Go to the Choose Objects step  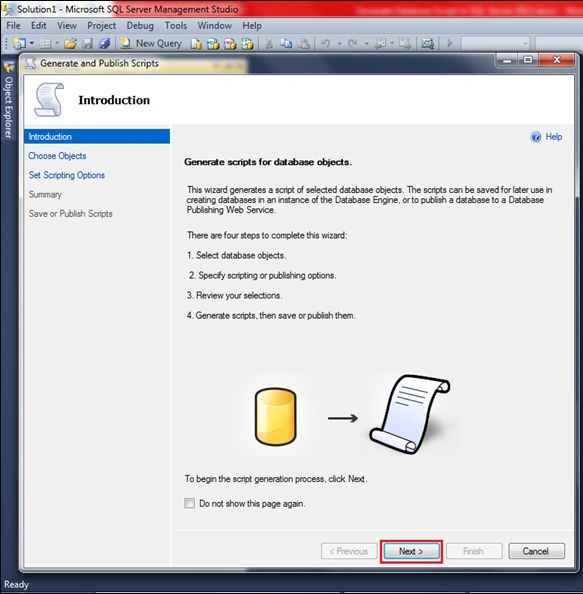(x=57, y=156)
